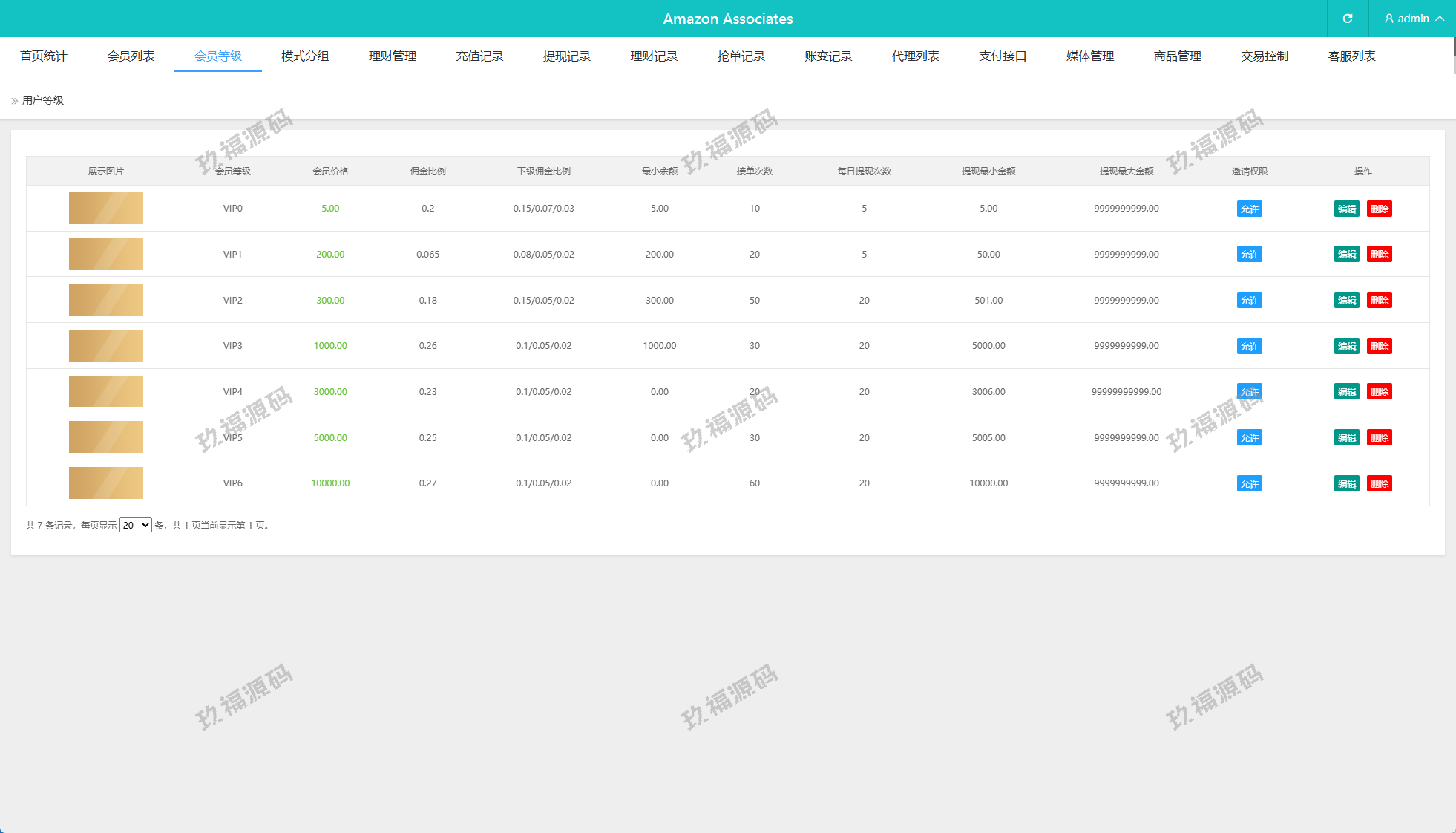Image resolution: width=1456 pixels, height=833 pixels.
Task: Toggle 允许 invite permission for VIP2
Action: [x=1249, y=301]
